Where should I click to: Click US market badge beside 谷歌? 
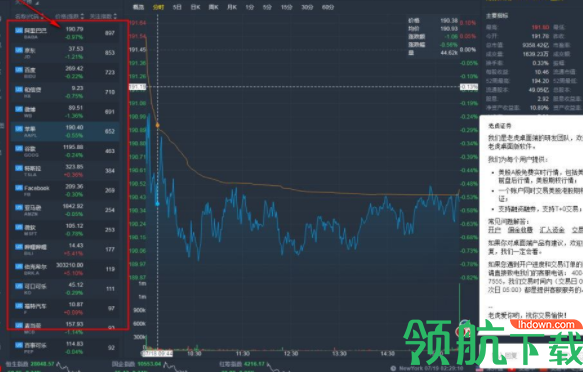(19, 148)
